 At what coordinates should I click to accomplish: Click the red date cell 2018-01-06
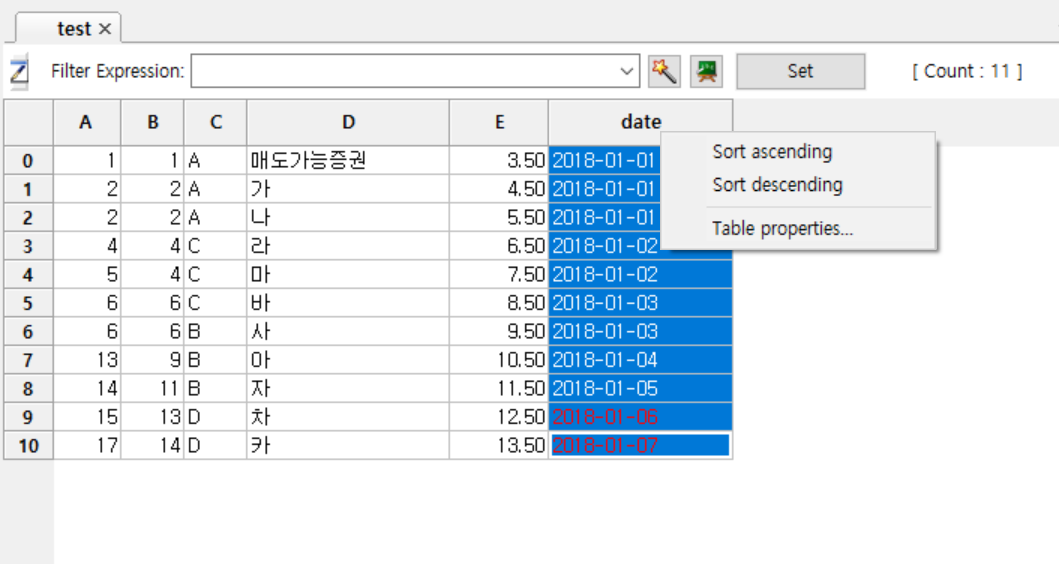click(640, 417)
